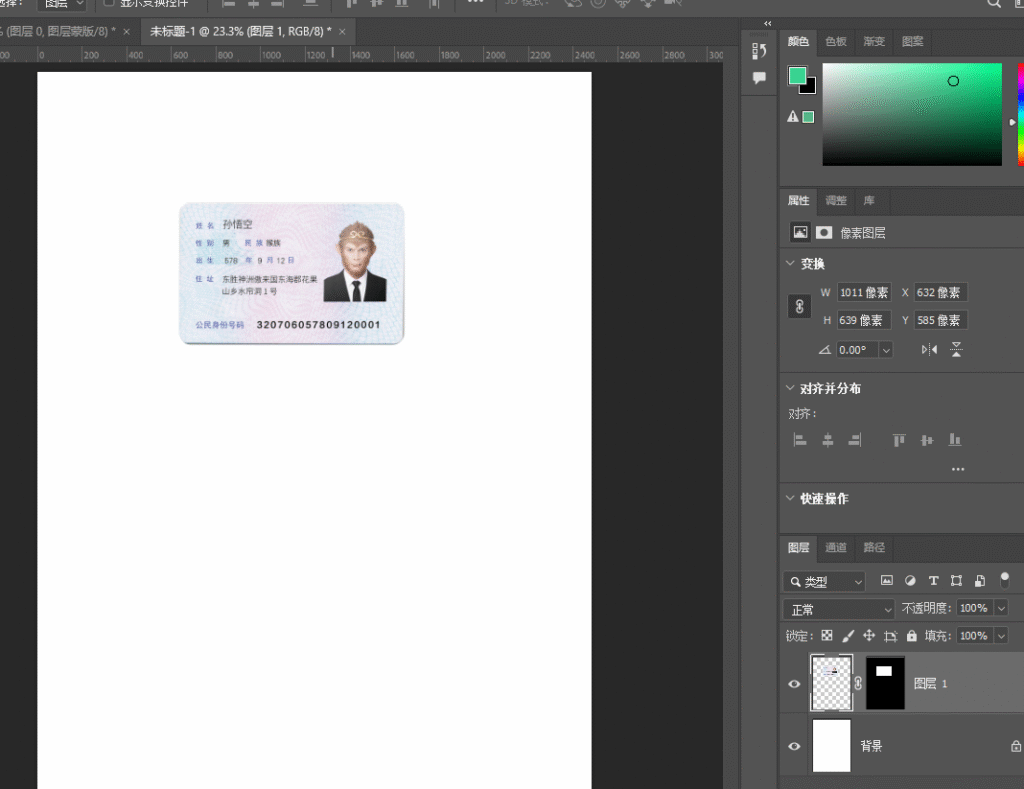
Task: Click the black background color swatch
Action: click(810, 88)
